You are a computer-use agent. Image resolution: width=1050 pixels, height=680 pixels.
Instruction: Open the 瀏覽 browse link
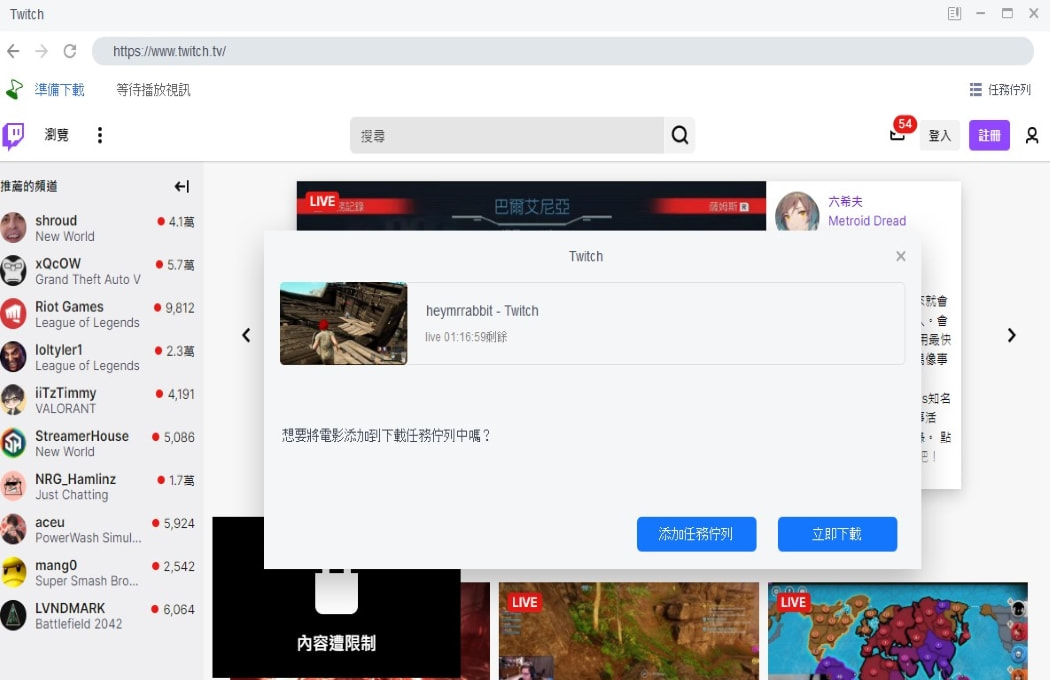click(x=56, y=135)
